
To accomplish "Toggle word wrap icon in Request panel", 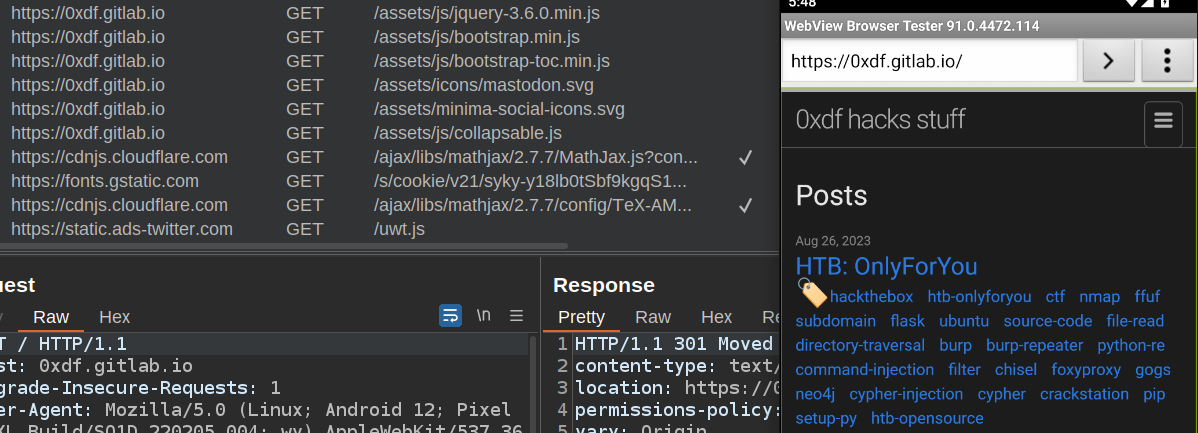I will click(450, 316).
